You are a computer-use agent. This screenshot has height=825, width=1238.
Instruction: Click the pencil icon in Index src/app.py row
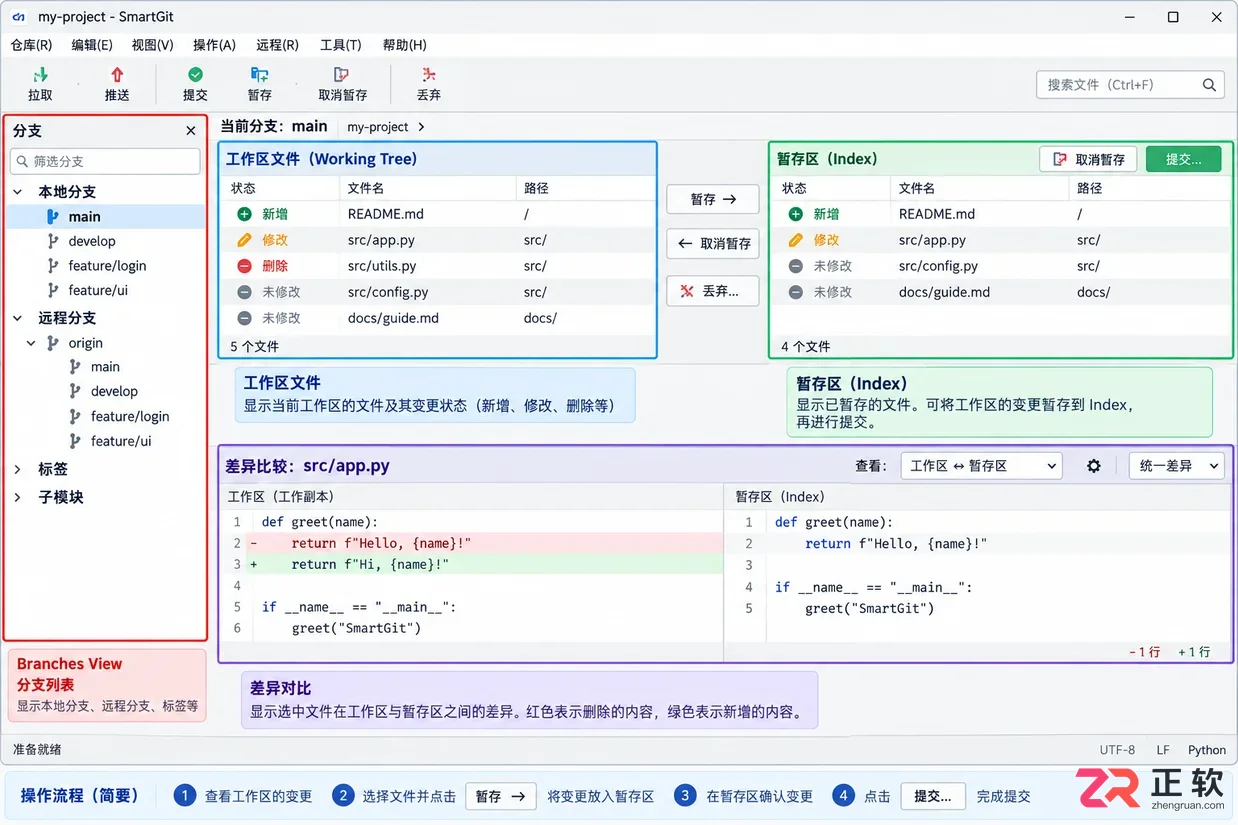(795, 240)
